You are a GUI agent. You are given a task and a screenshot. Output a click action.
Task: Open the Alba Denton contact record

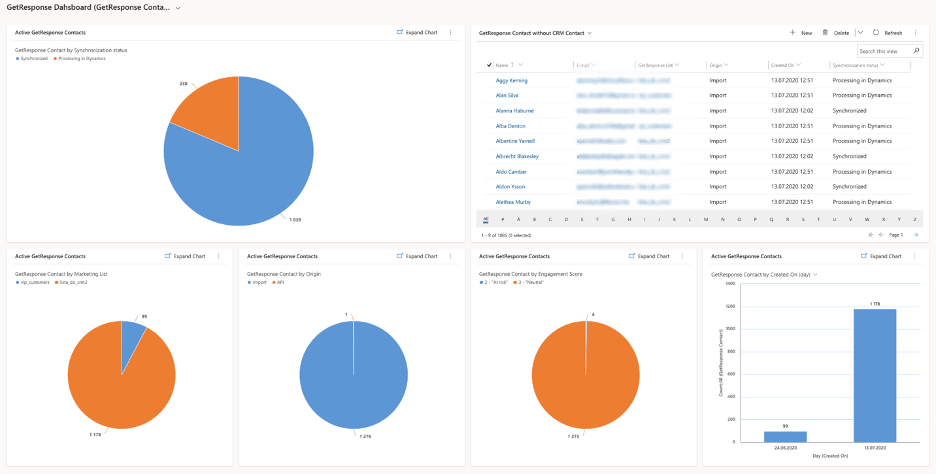510,126
